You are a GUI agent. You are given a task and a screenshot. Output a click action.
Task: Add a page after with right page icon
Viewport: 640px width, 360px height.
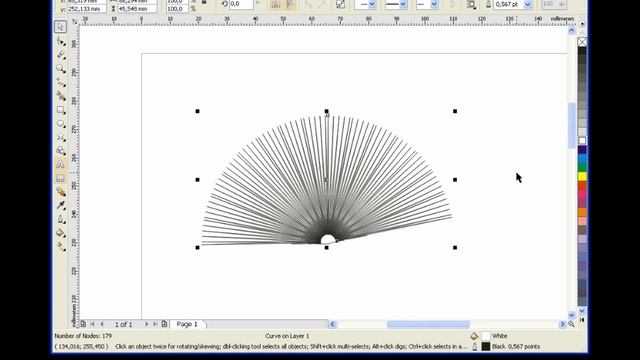(164, 324)
